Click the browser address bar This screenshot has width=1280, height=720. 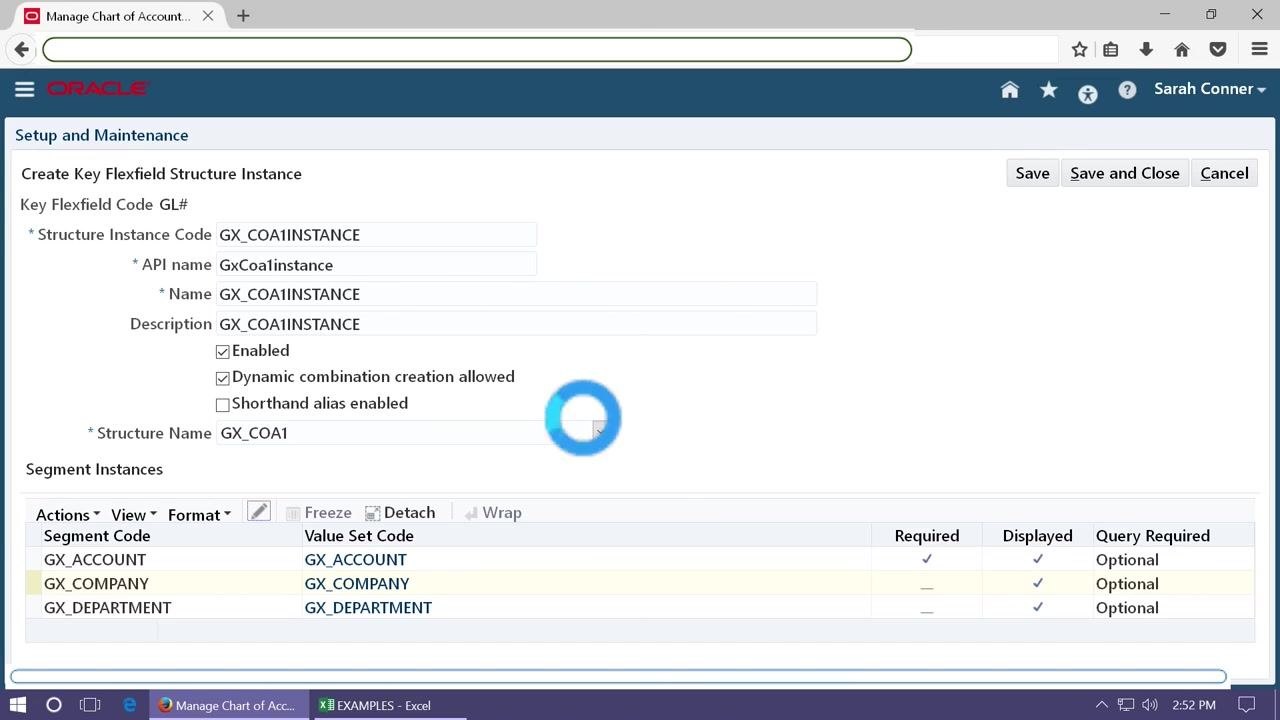click(477, 49)
